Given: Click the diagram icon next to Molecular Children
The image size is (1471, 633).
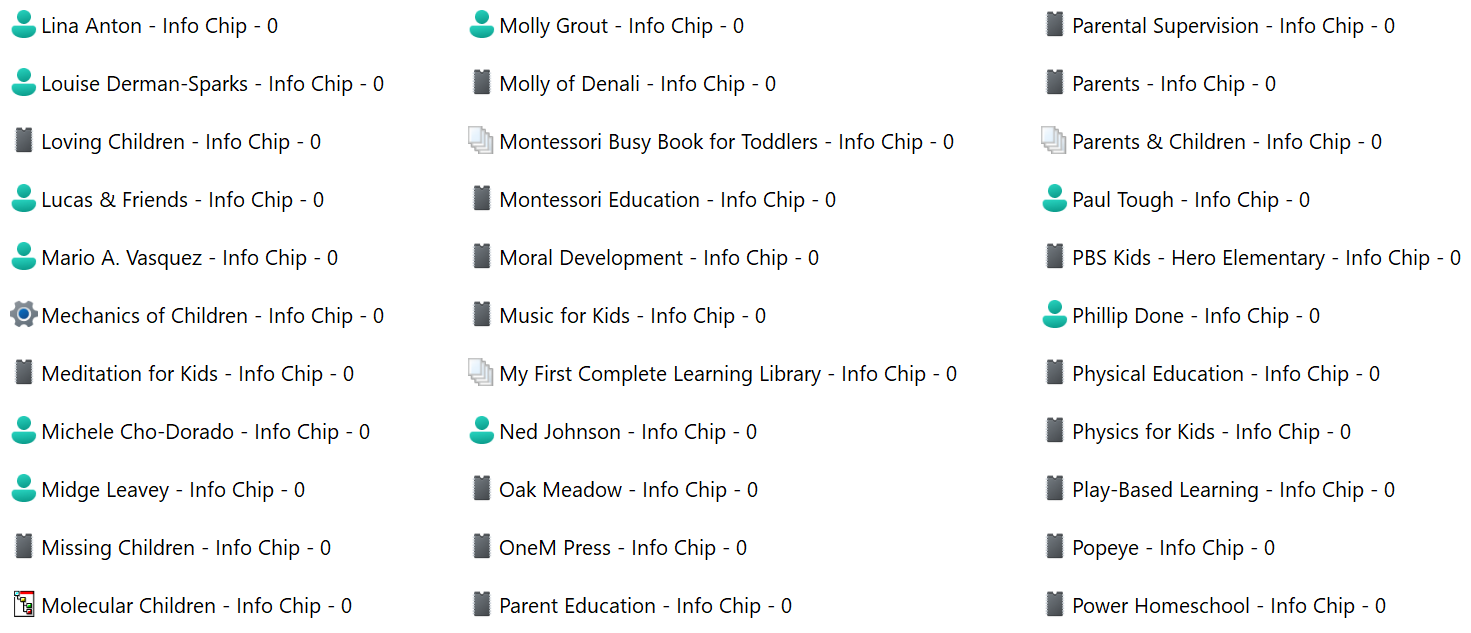Looking at the screenshot, I should click(x=24, y=606).
